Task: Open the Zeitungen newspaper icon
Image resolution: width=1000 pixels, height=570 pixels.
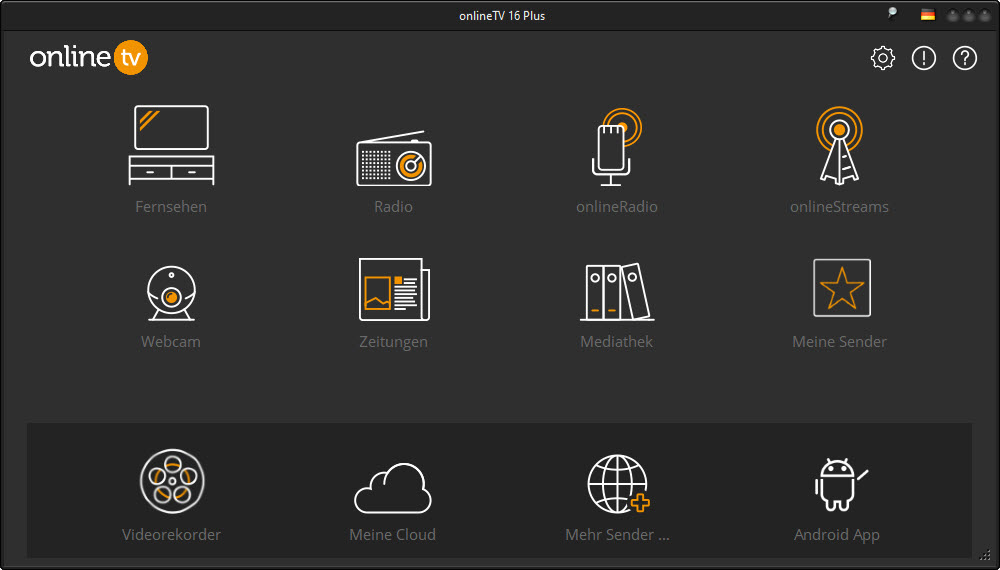Action: coord(394,289)
